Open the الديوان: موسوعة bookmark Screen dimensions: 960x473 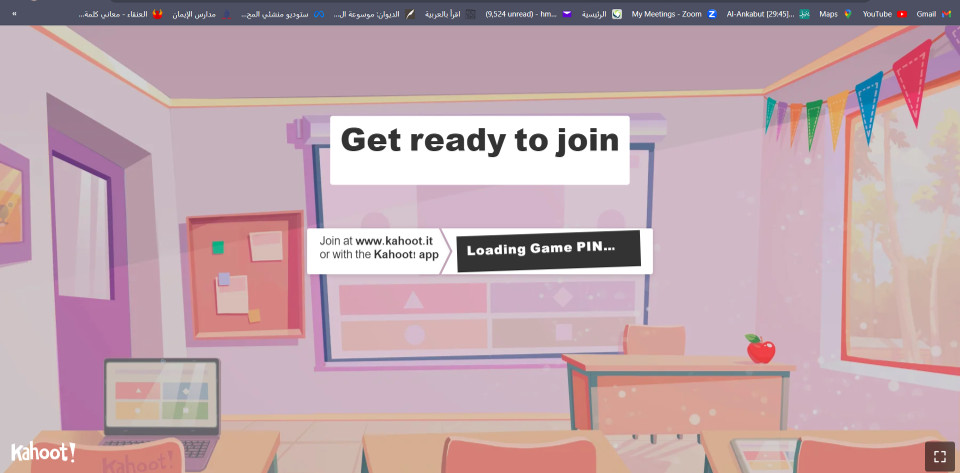(x=374, y=13)
